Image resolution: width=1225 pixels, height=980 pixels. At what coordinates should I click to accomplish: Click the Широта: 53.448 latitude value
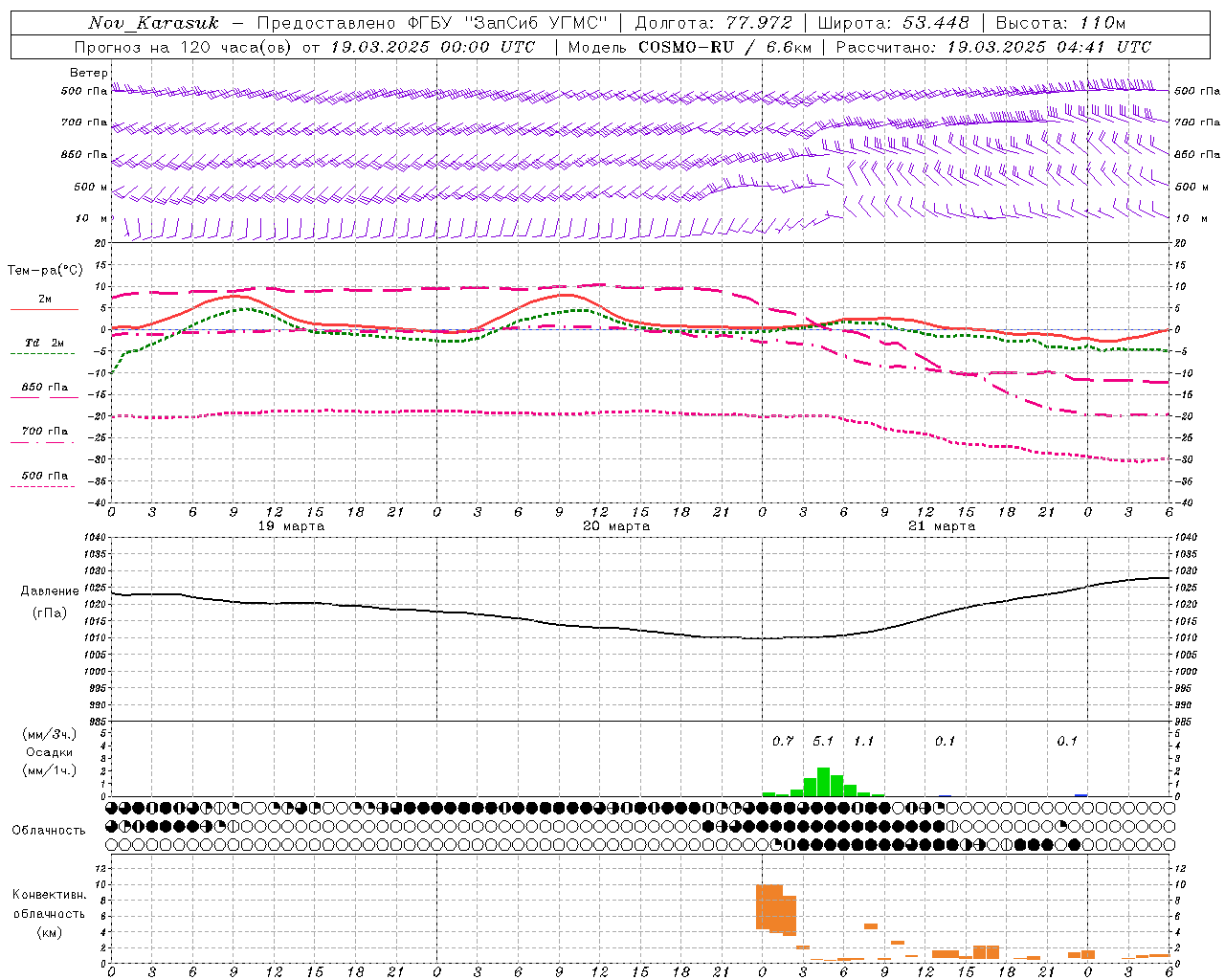(894, 23)
